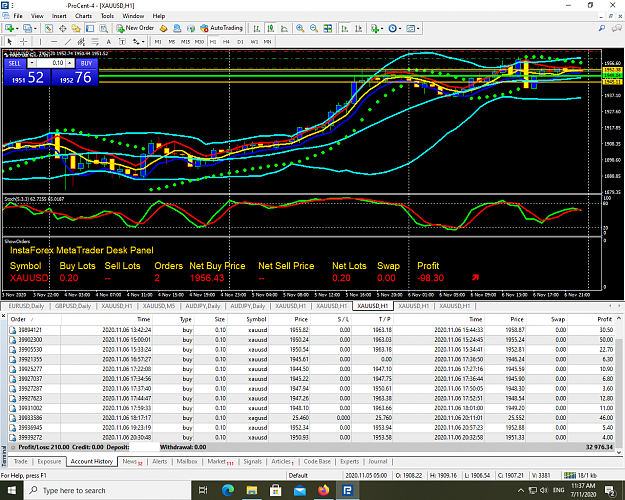Image resolution: width=625 pixels, height=500 pixels.
Task: Select the Horizontal Line drawing tool
Action: 54,41
